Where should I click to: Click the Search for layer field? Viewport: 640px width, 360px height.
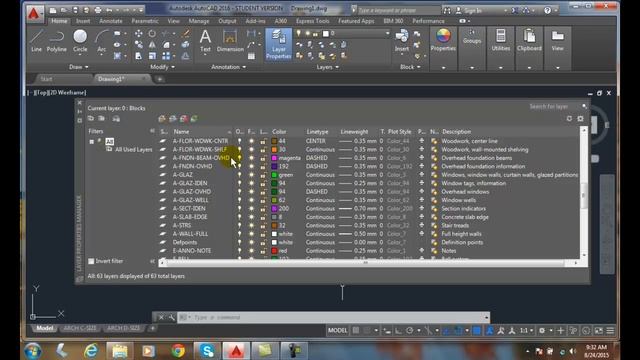coord(553,107)
